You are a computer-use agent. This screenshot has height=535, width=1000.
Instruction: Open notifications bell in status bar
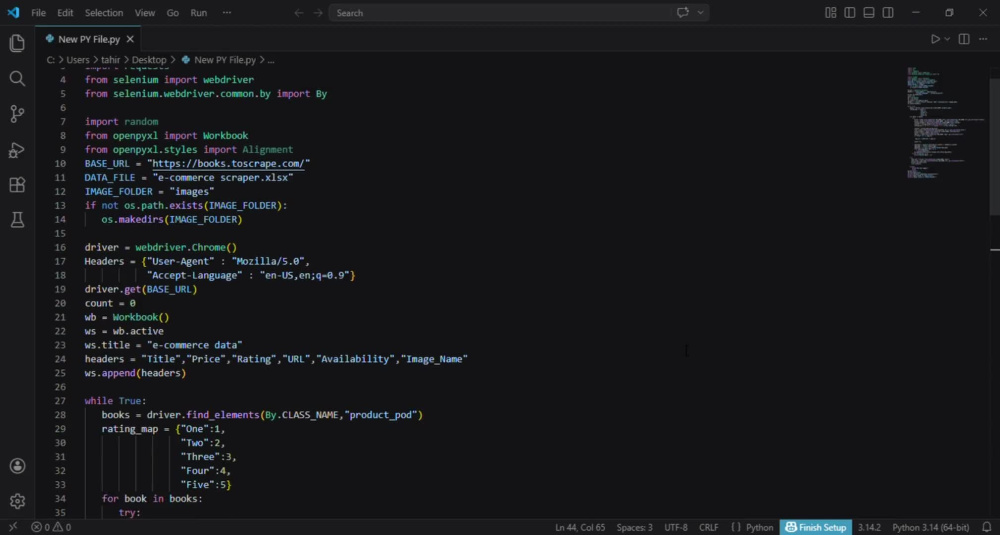(987, 527)
